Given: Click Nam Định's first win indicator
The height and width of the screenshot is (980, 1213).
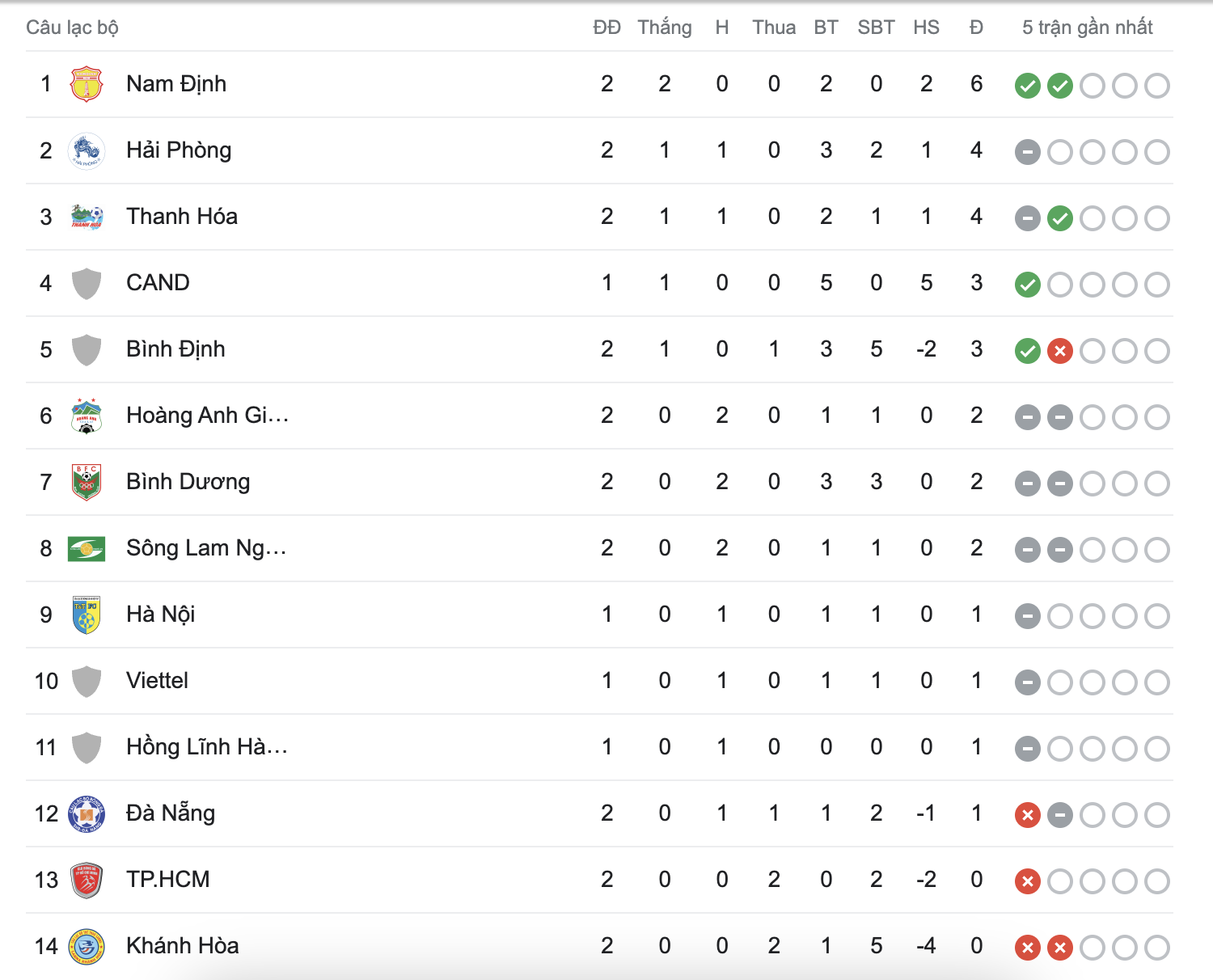Looking at the screenshot, I should (1027, 86).
